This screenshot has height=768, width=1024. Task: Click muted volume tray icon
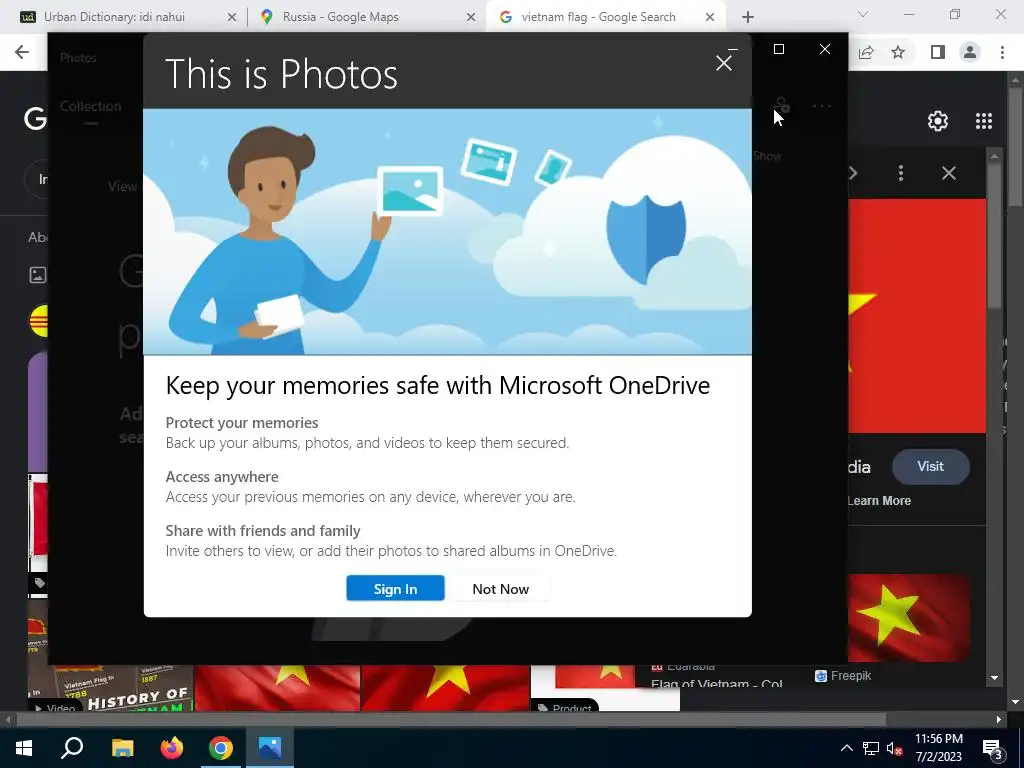point(895,748)
